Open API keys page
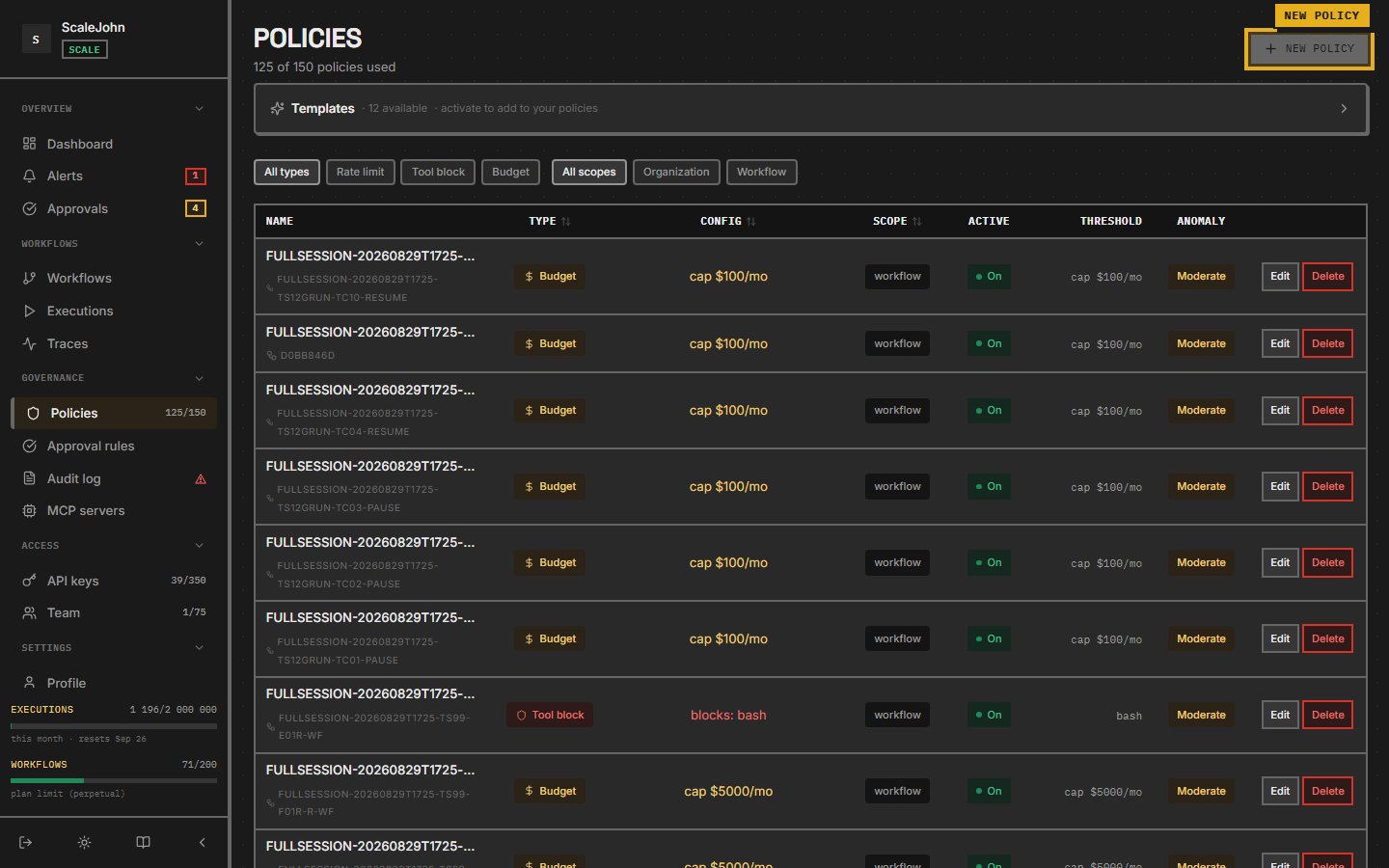This screenshot has width=1389, height=868. click(114, 581)
